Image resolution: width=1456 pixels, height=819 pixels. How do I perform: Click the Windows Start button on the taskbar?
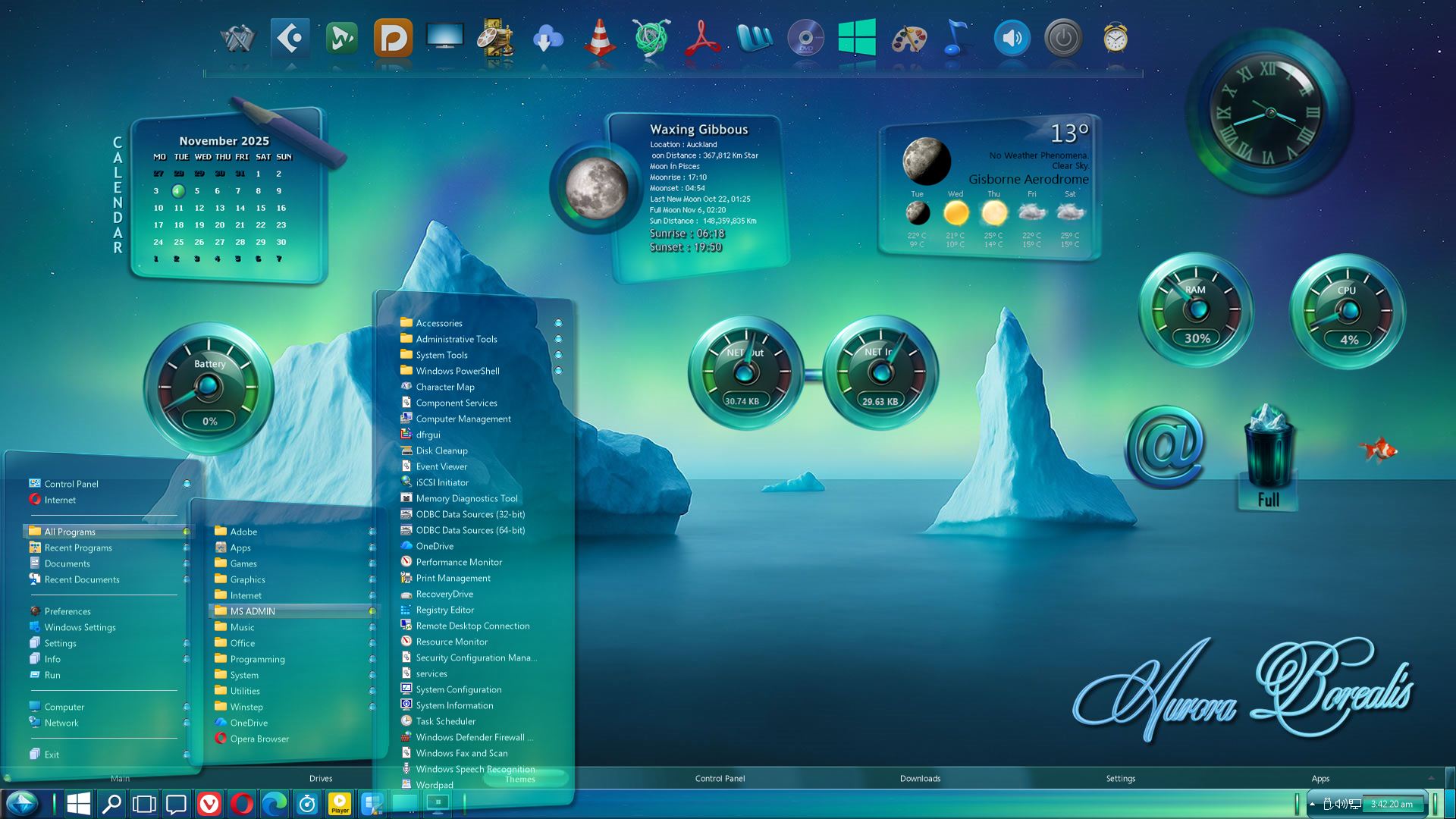click(x=78, y=804)
